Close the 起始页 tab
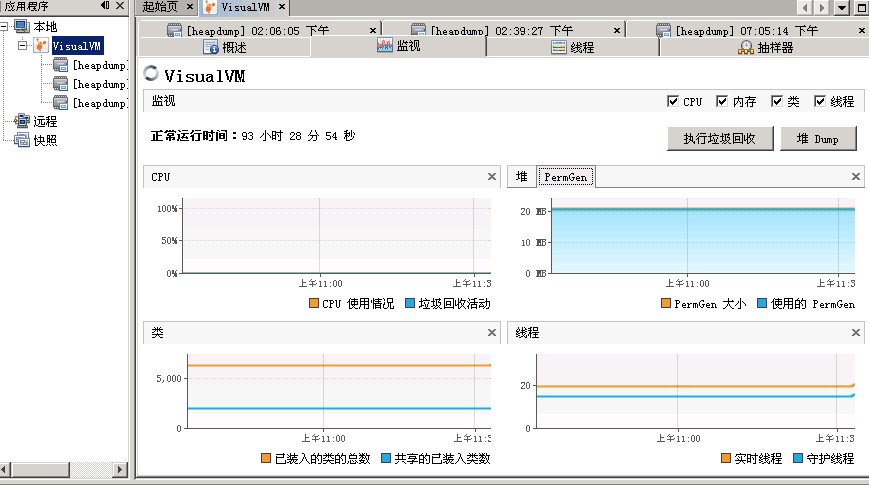Screen dimensions: 869x485 (191, 8)
